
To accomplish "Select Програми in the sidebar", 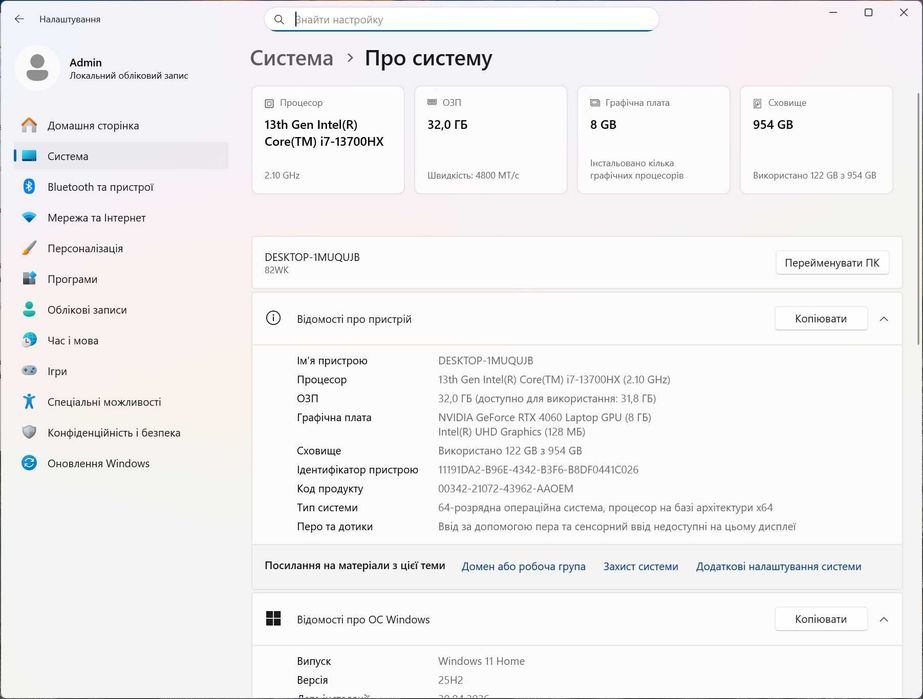I will [121, 279].
